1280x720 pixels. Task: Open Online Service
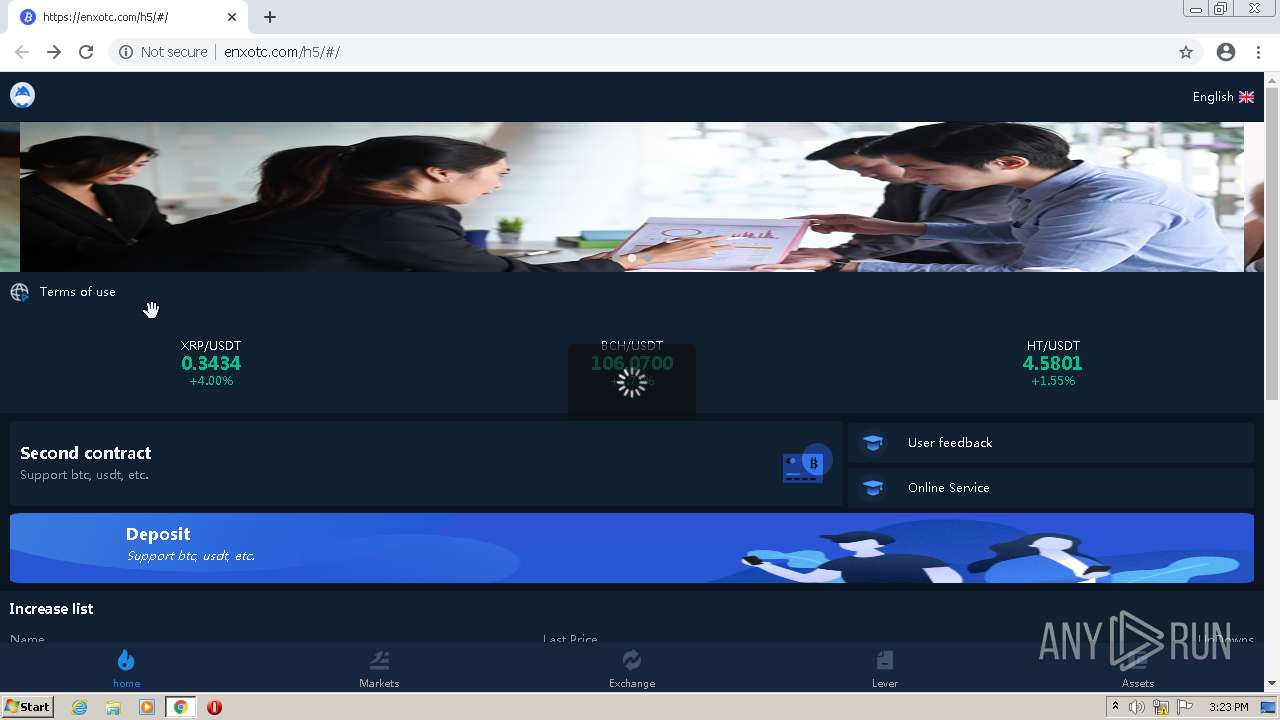[x=1051, y=488]
